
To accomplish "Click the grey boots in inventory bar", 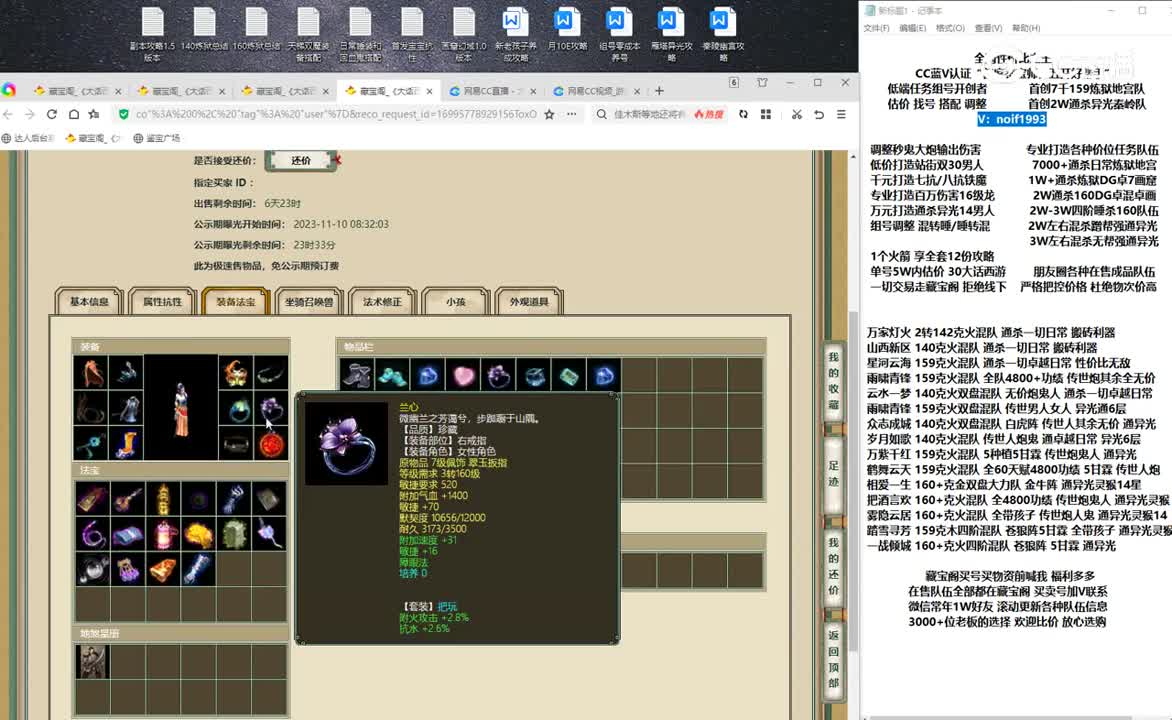I will (x=357, y=375).
